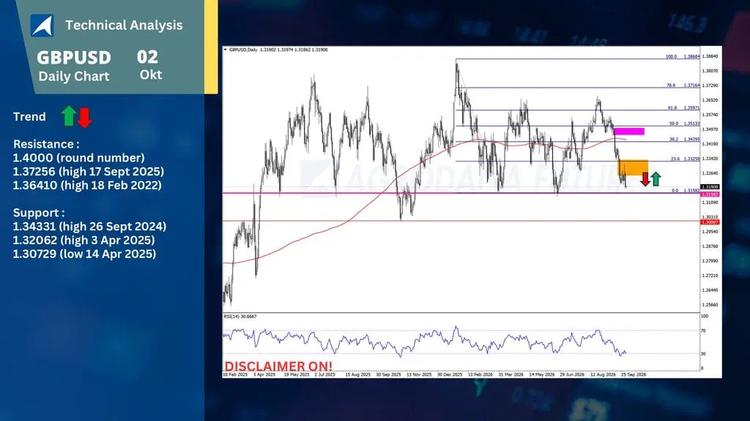This screenshot has width=750, height=421.
Task: Click the '25 Sep 2026' date axis label
Action: [x=633, y=375]
